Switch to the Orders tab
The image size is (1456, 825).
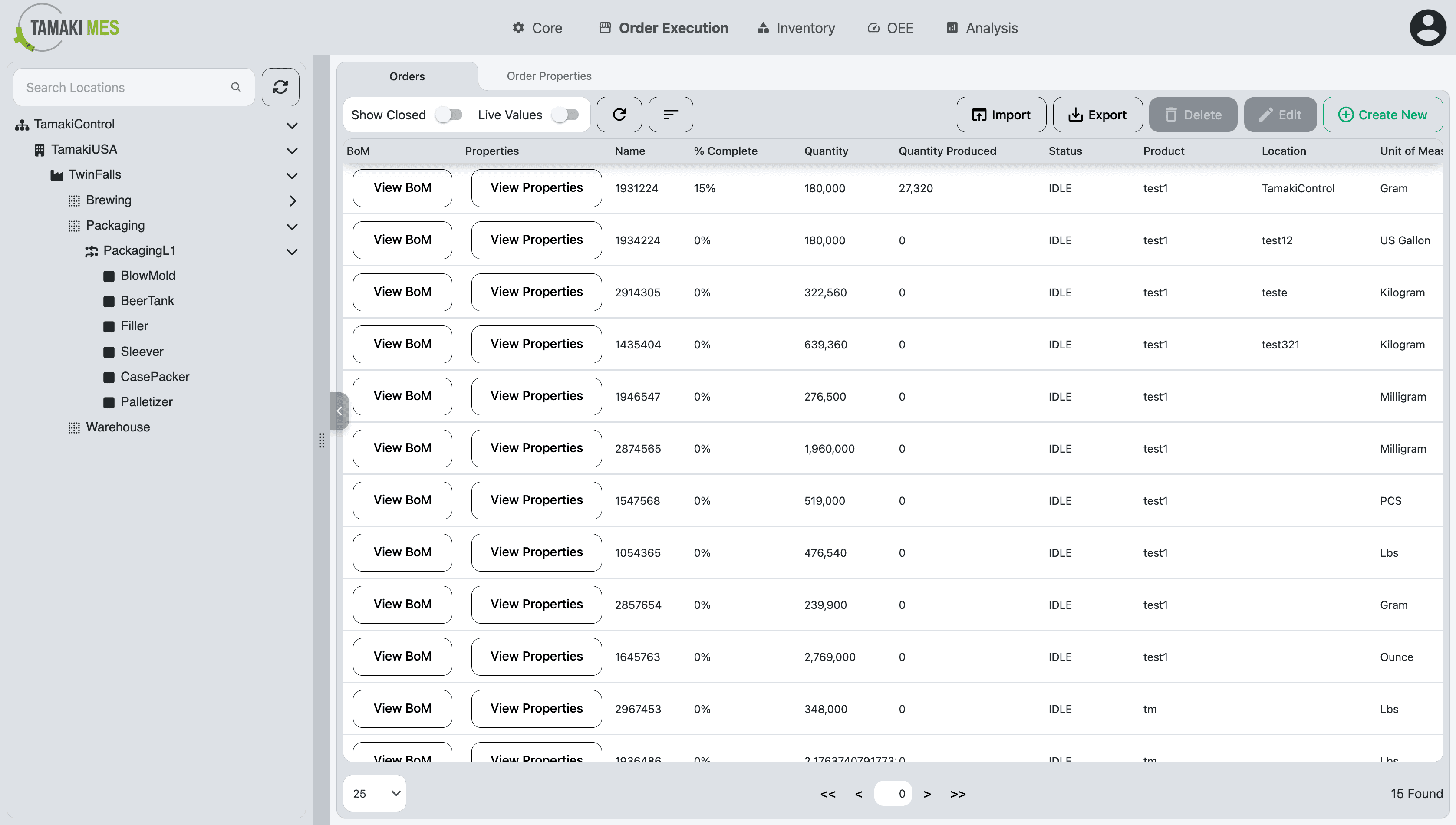[x=407, y=76]
